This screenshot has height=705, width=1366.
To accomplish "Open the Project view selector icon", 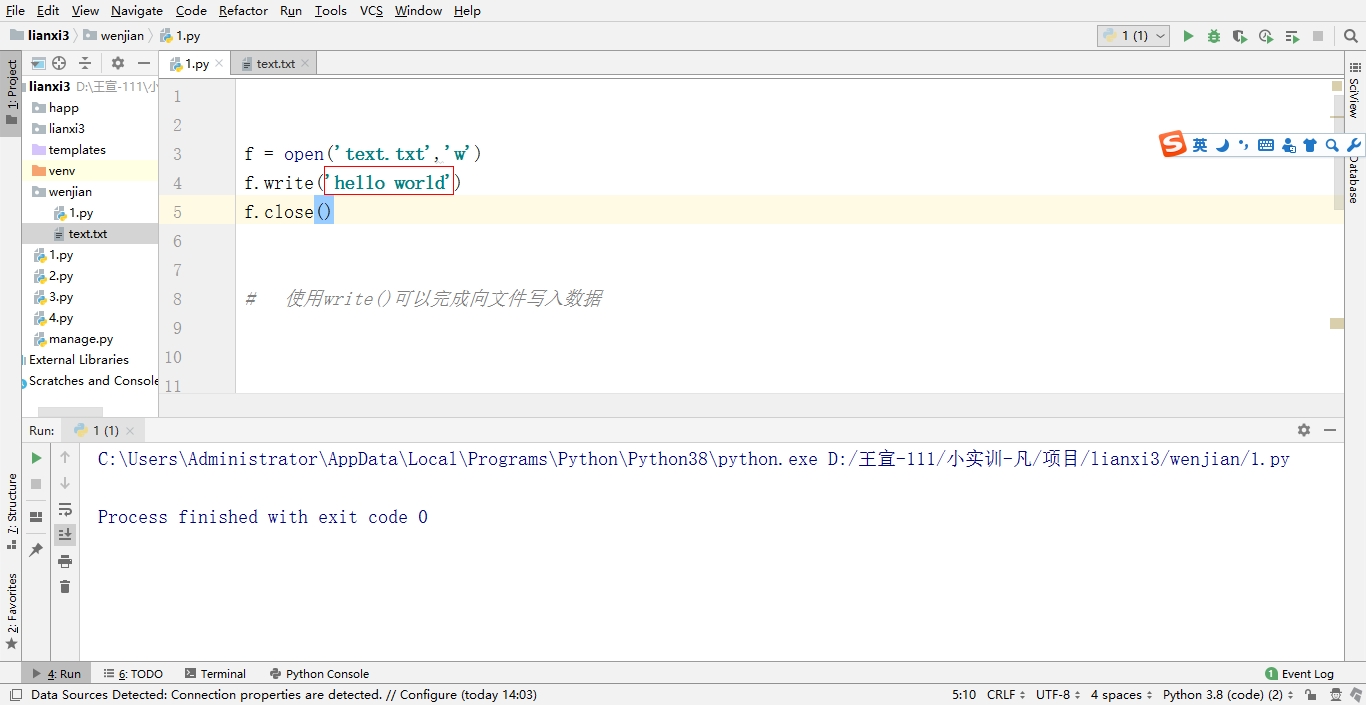I will (38, 63).
